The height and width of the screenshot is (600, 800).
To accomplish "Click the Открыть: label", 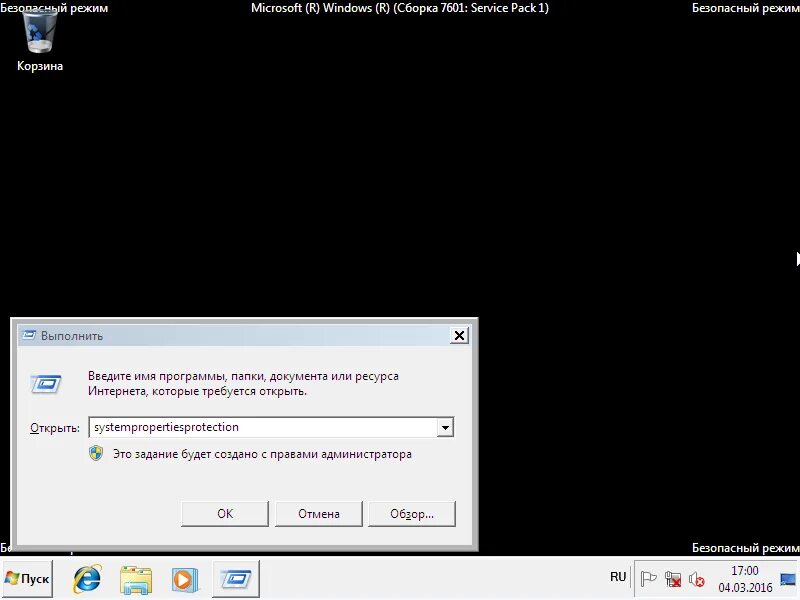I will (55, 428).
